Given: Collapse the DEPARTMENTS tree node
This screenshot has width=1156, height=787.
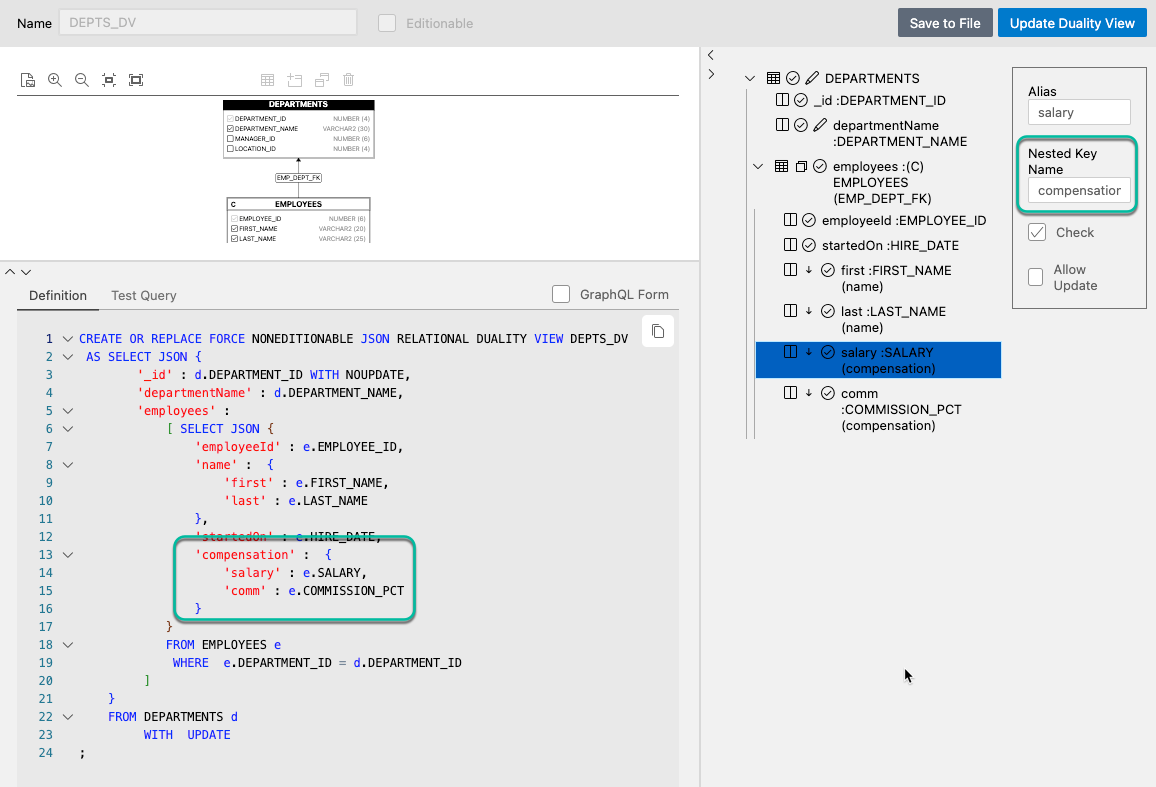Looking at the screenshot, I should click(750, 78).
